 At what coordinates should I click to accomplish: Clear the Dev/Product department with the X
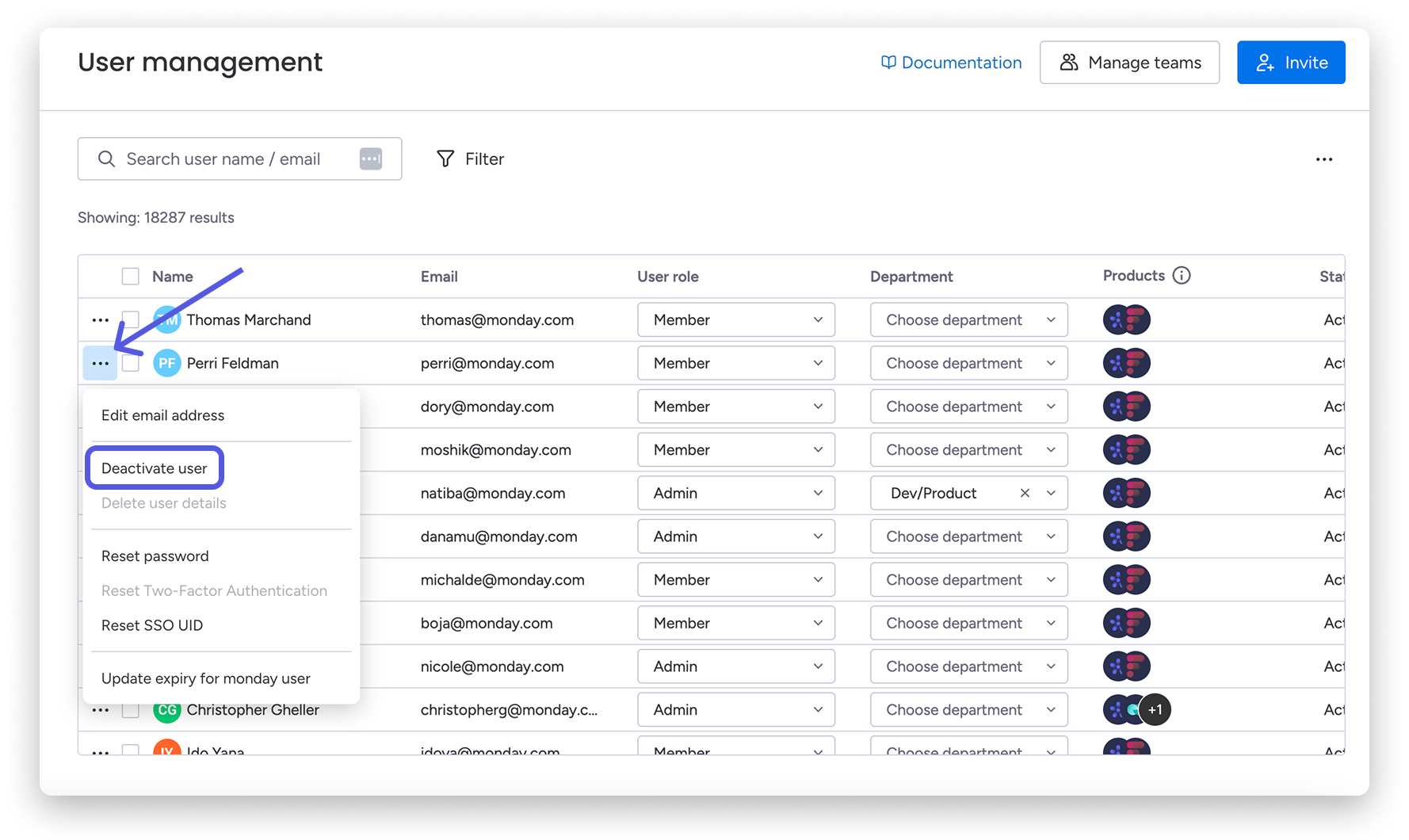click(1025, 493)
